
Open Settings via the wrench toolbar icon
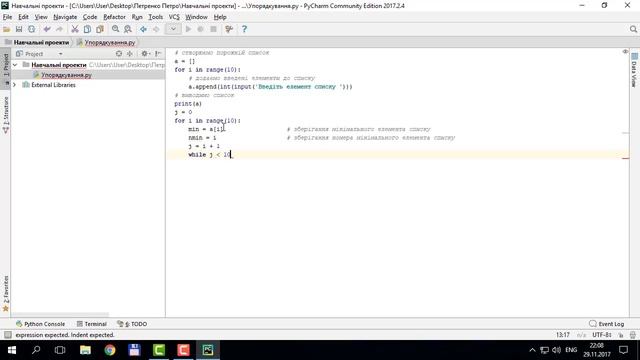point(229,29)
